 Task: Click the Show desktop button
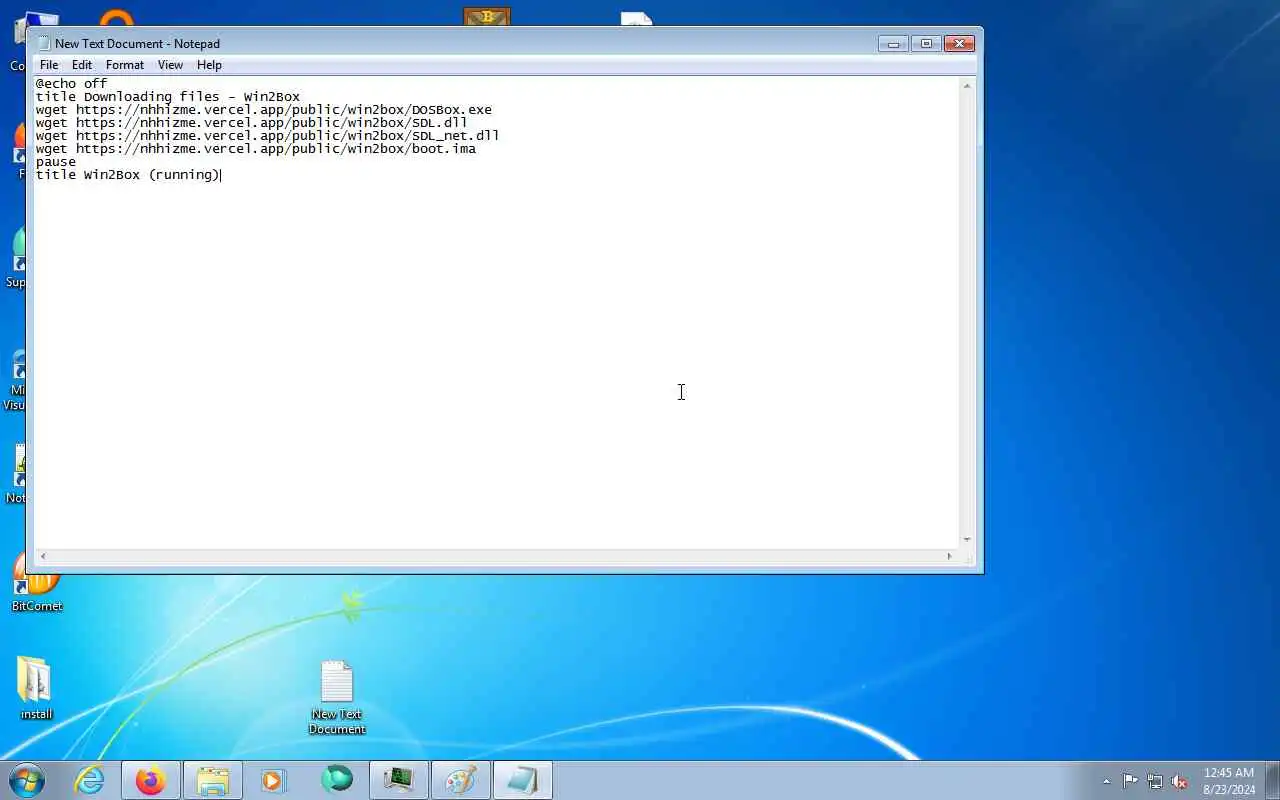1272,781
